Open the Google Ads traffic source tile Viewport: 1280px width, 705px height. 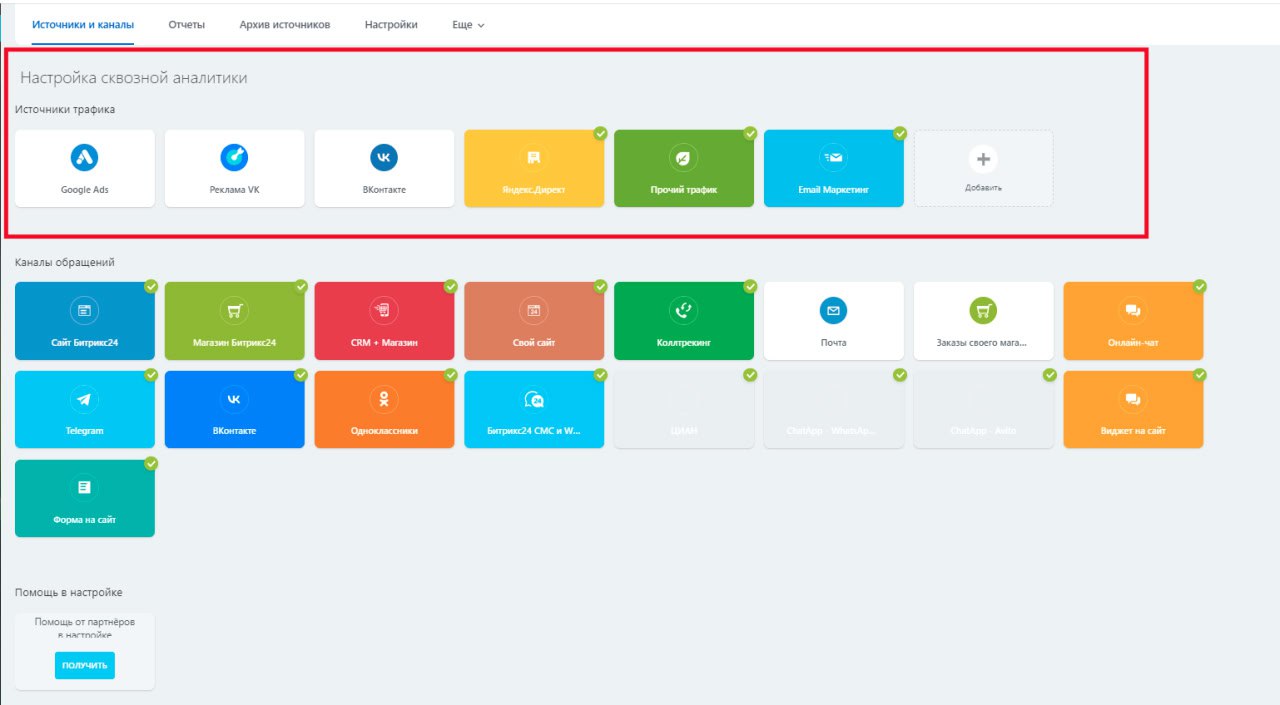(x=85, y=168)
